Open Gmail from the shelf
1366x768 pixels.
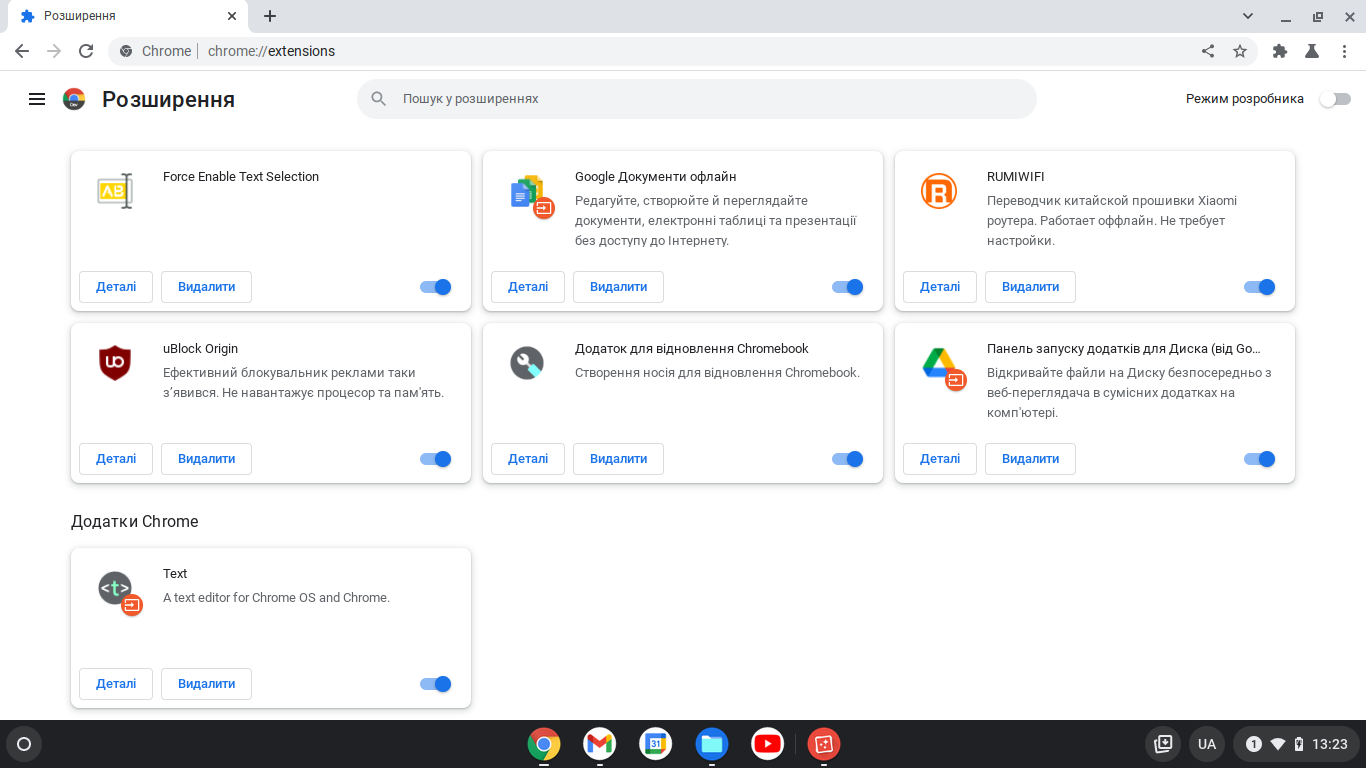(x=600, y=744)
